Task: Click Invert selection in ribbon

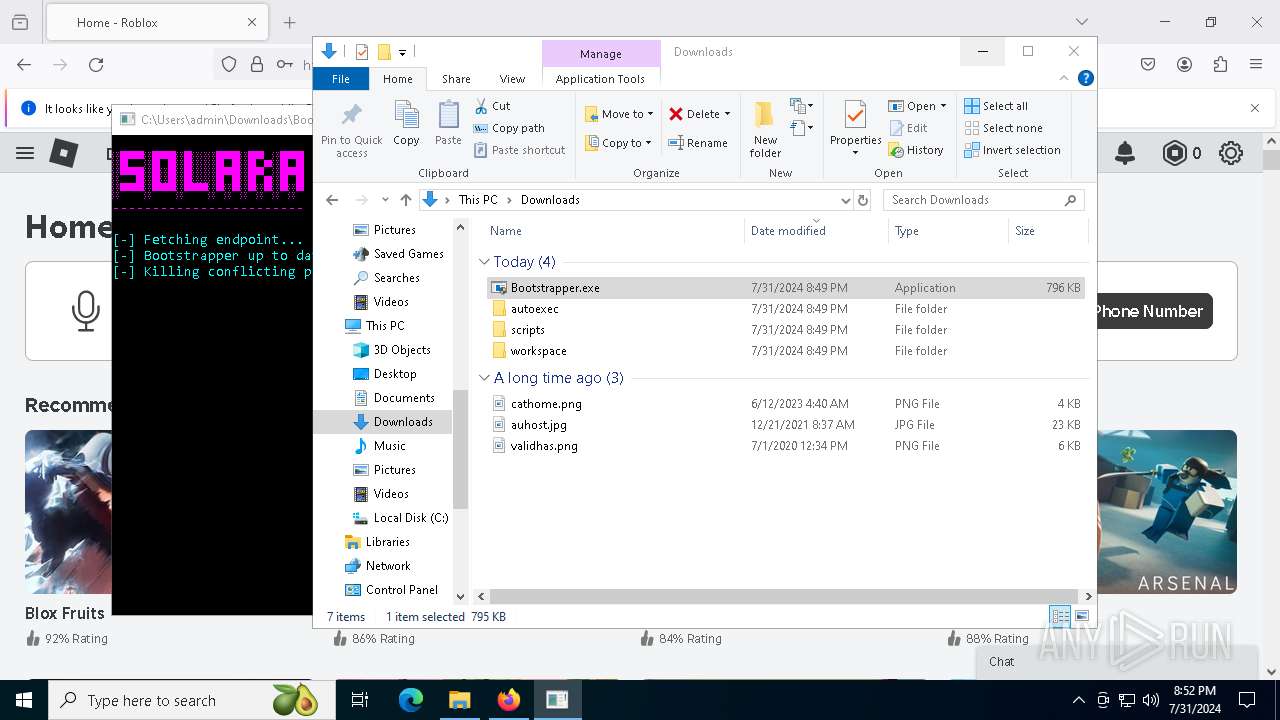Action: click(1012, 150)
